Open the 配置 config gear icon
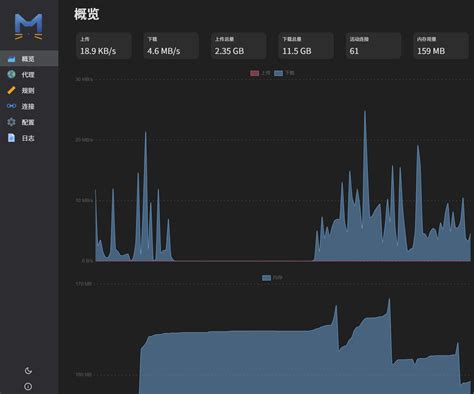The width and height of the screenshot is (474, 394). [12, 122]
